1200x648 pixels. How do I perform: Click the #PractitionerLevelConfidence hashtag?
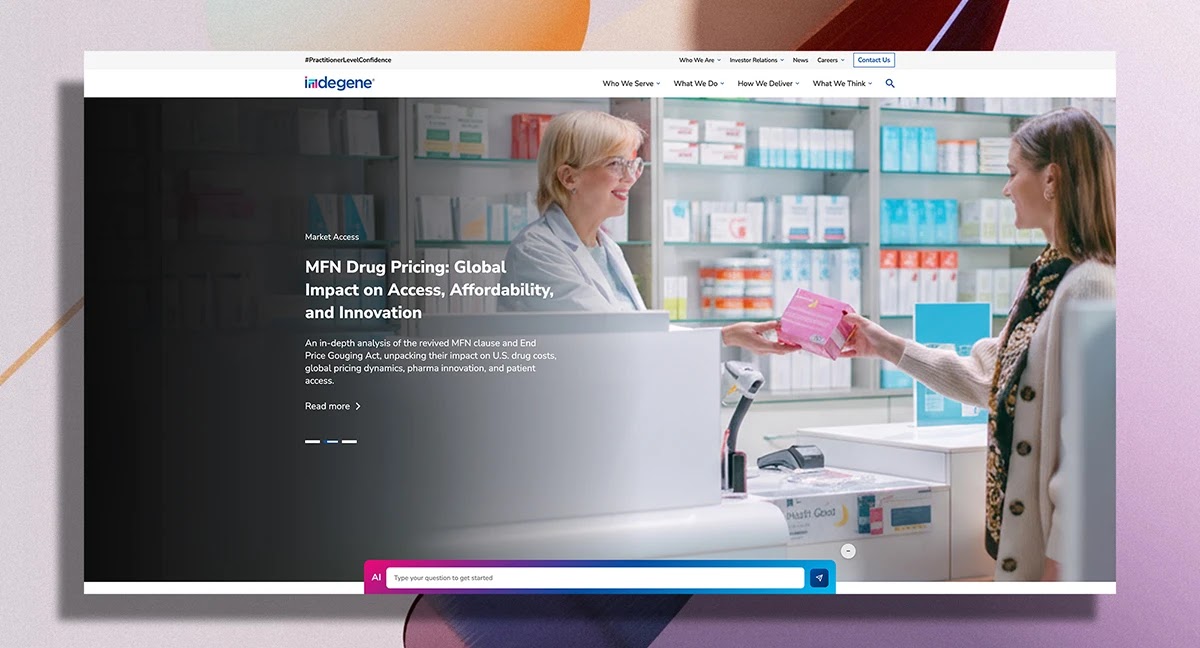[348, 60]
